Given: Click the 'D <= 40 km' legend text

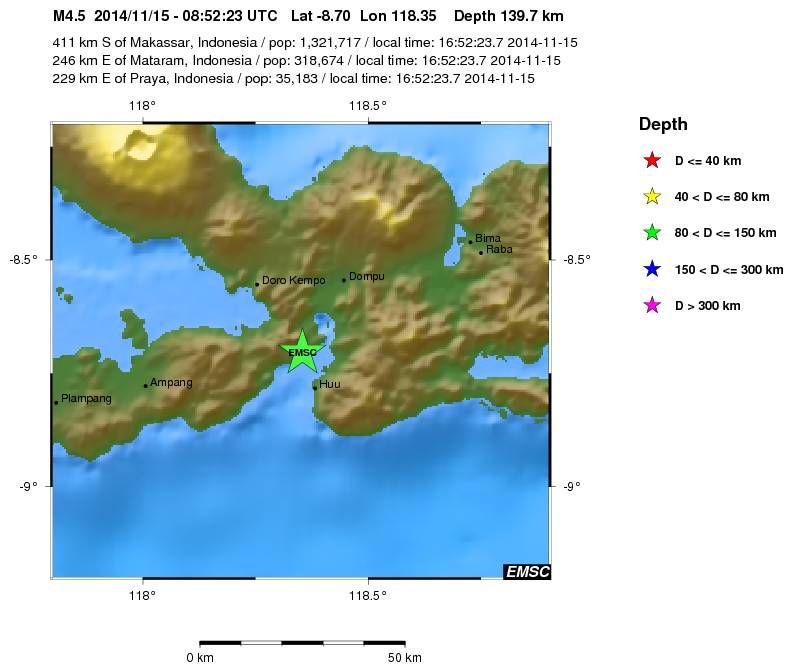Looking at the screenshot, I should [708, 161].
